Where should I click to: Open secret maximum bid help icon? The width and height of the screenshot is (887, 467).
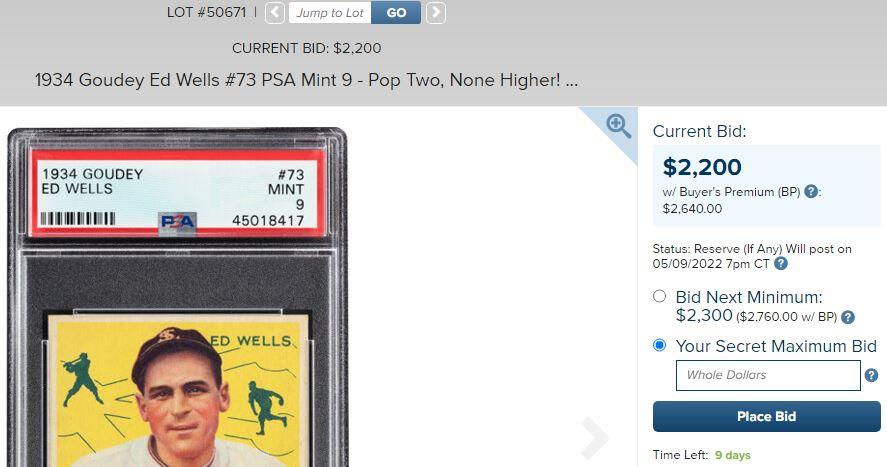pos(871,375)
